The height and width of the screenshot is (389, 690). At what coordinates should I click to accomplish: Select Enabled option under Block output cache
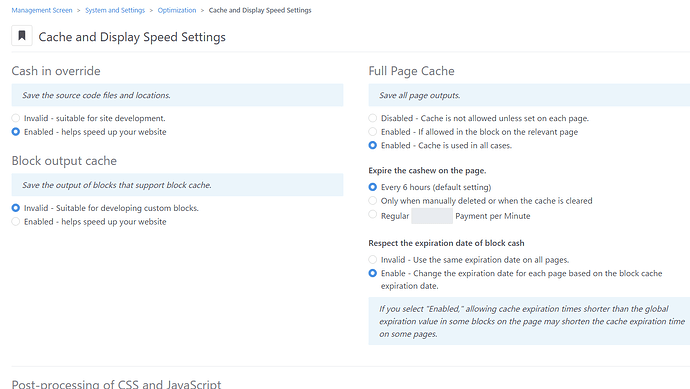tap(16, 221)
